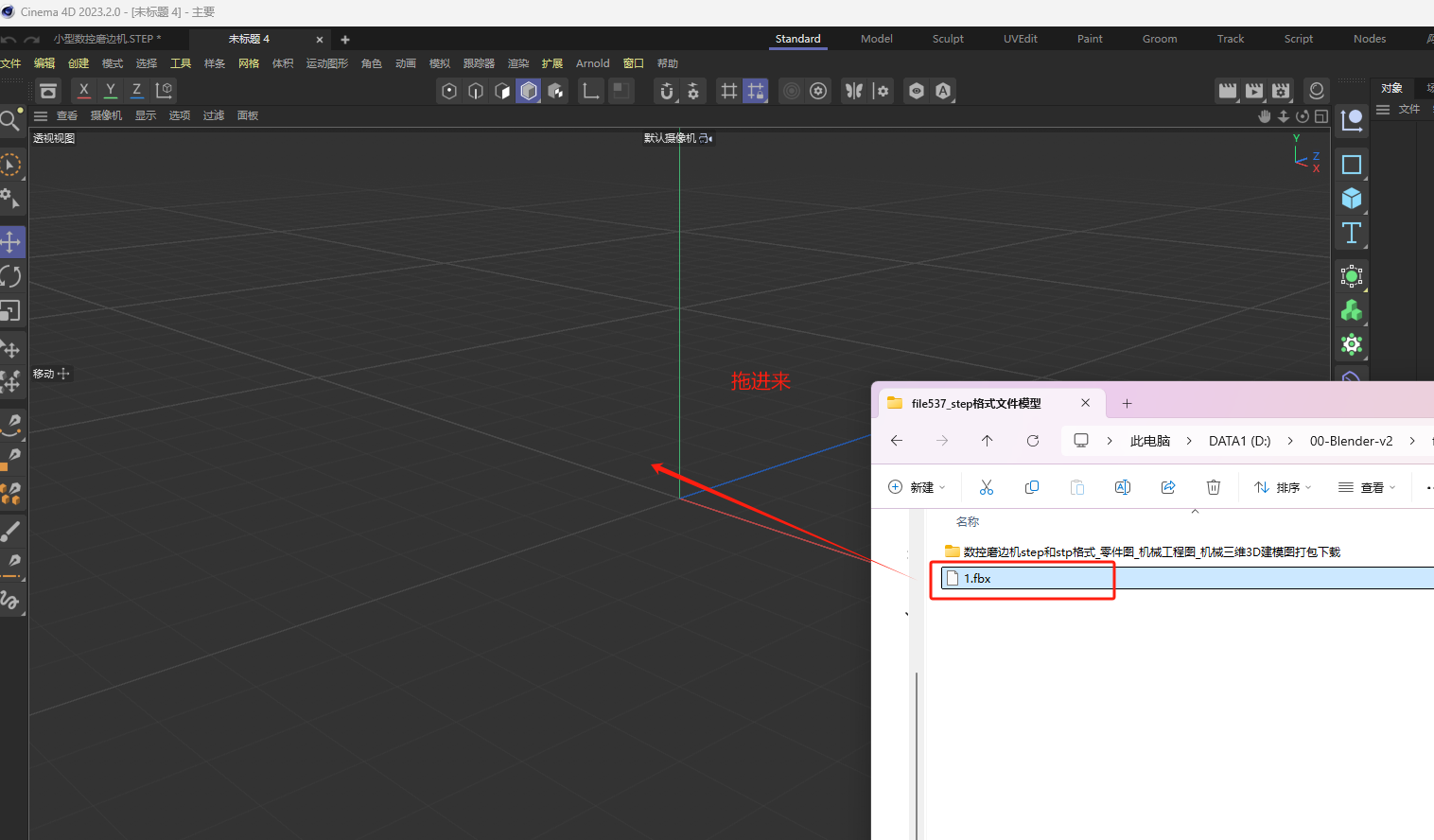The width and height of the screenshot is (1434, 840).
Task: Open the 摄像机 viewport menu
Action: (106, 115)
